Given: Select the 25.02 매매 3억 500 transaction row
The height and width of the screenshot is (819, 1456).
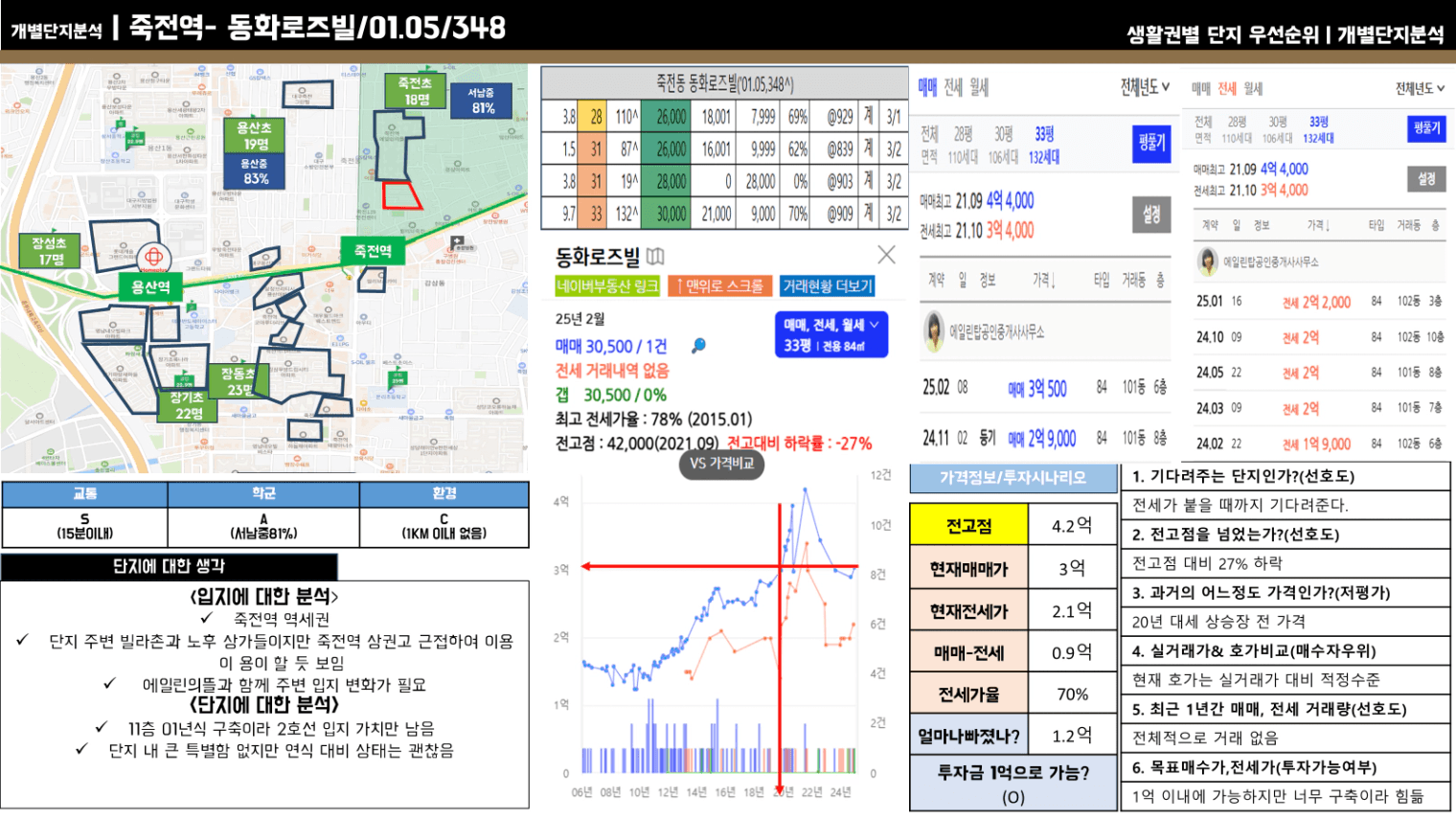Looking at the screenshot, I should pos(1045,388).
